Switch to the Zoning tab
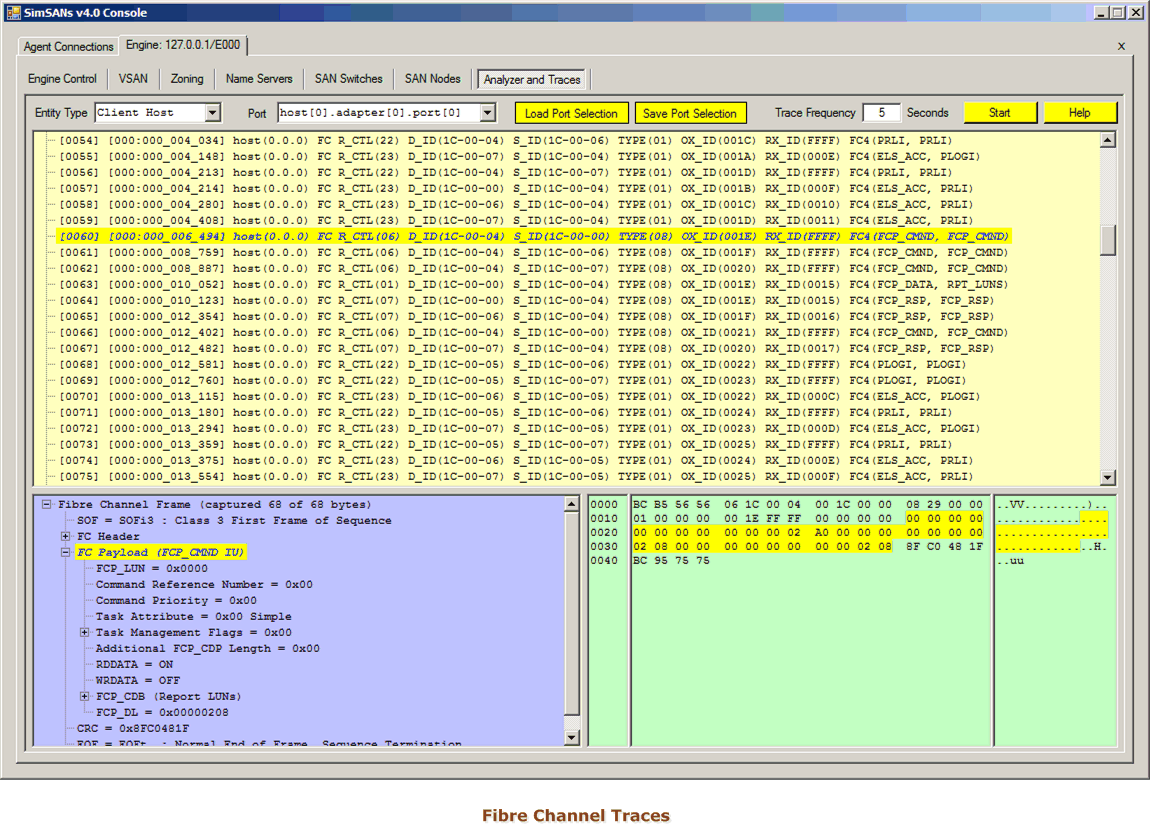This screenshot has width=1150, height=828. 187,79
